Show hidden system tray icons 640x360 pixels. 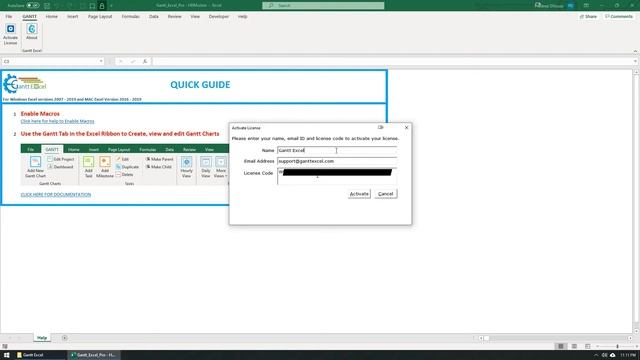596,355
